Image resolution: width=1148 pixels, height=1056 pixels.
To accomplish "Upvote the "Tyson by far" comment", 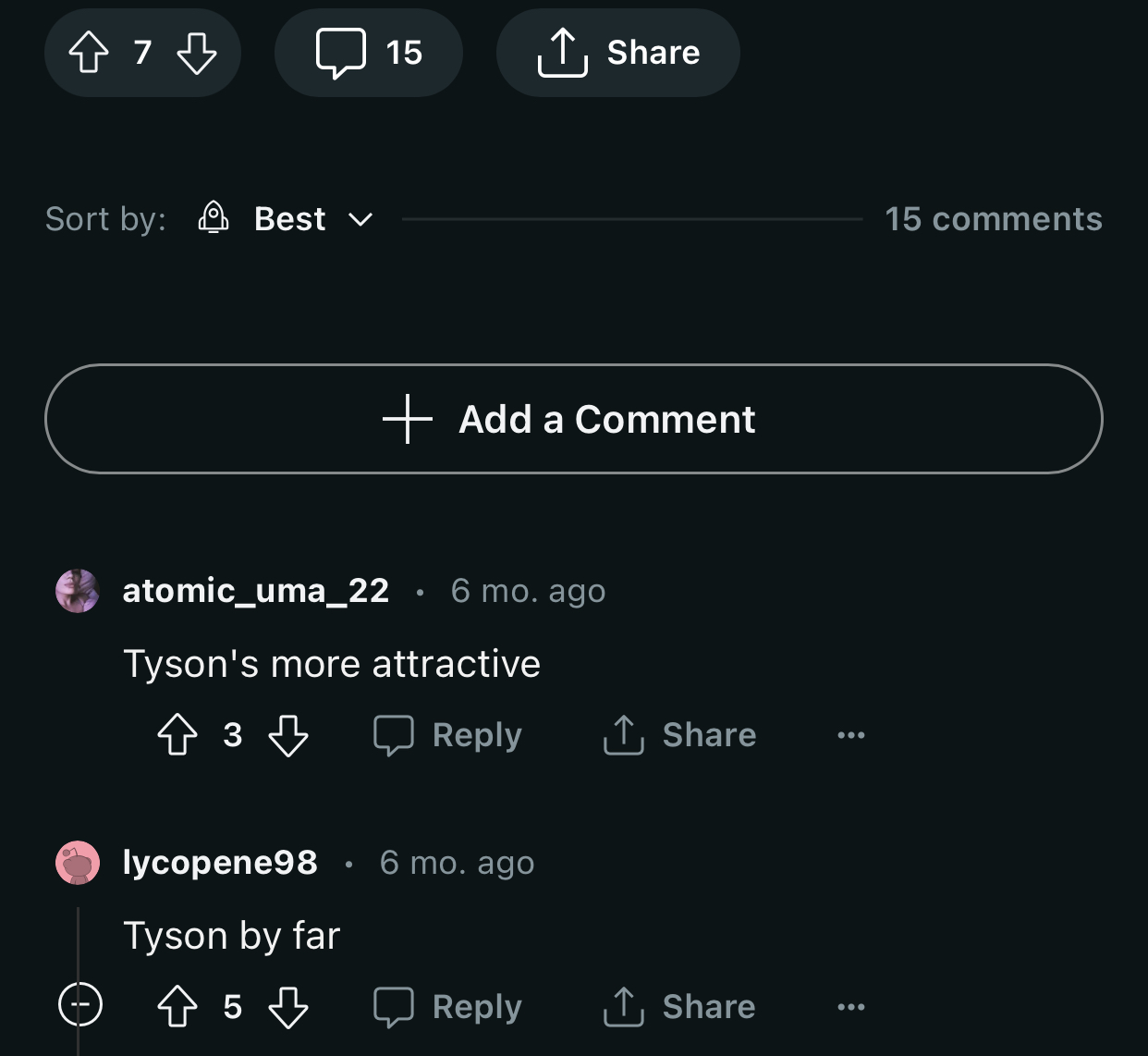I will (x=177, y=1007).
